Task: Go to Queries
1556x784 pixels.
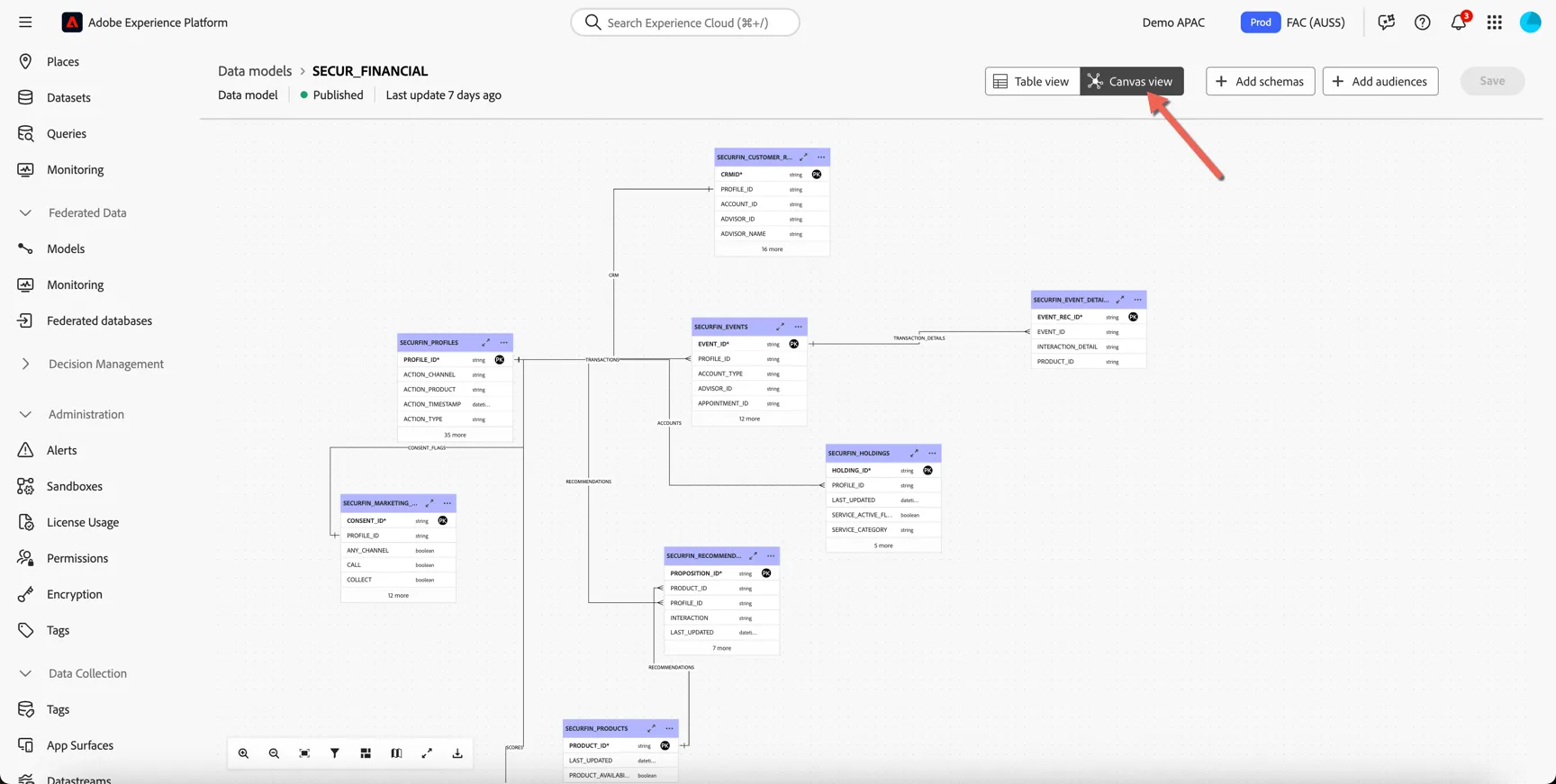Action: [x=67, y=134]
